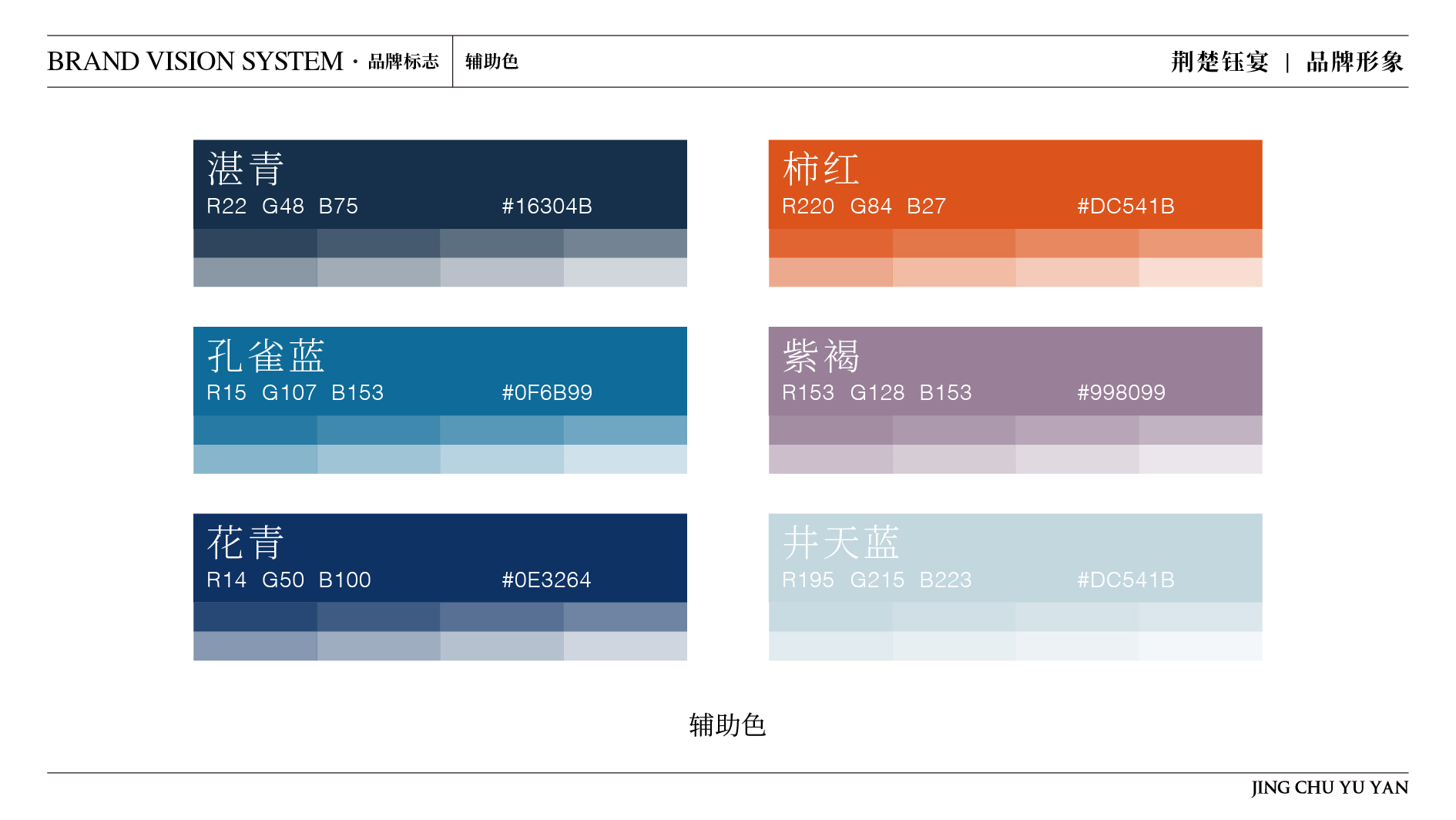
Task: Click the 柿红 orange color block
Action: tap(1015, 184)
